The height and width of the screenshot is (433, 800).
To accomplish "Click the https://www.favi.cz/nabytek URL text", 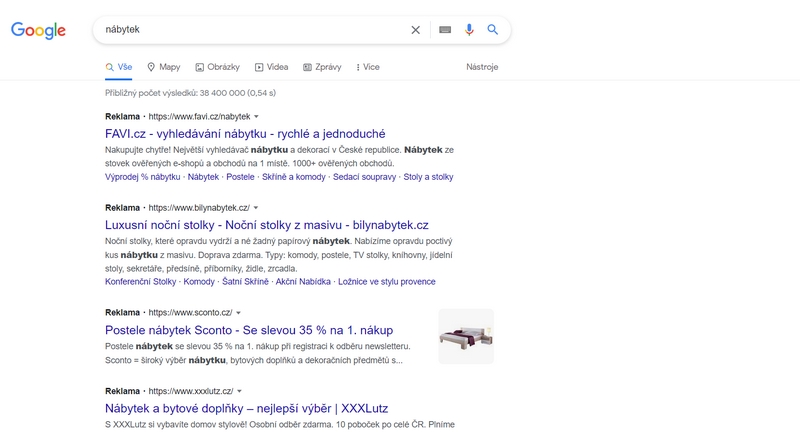I will pos(199,117).
